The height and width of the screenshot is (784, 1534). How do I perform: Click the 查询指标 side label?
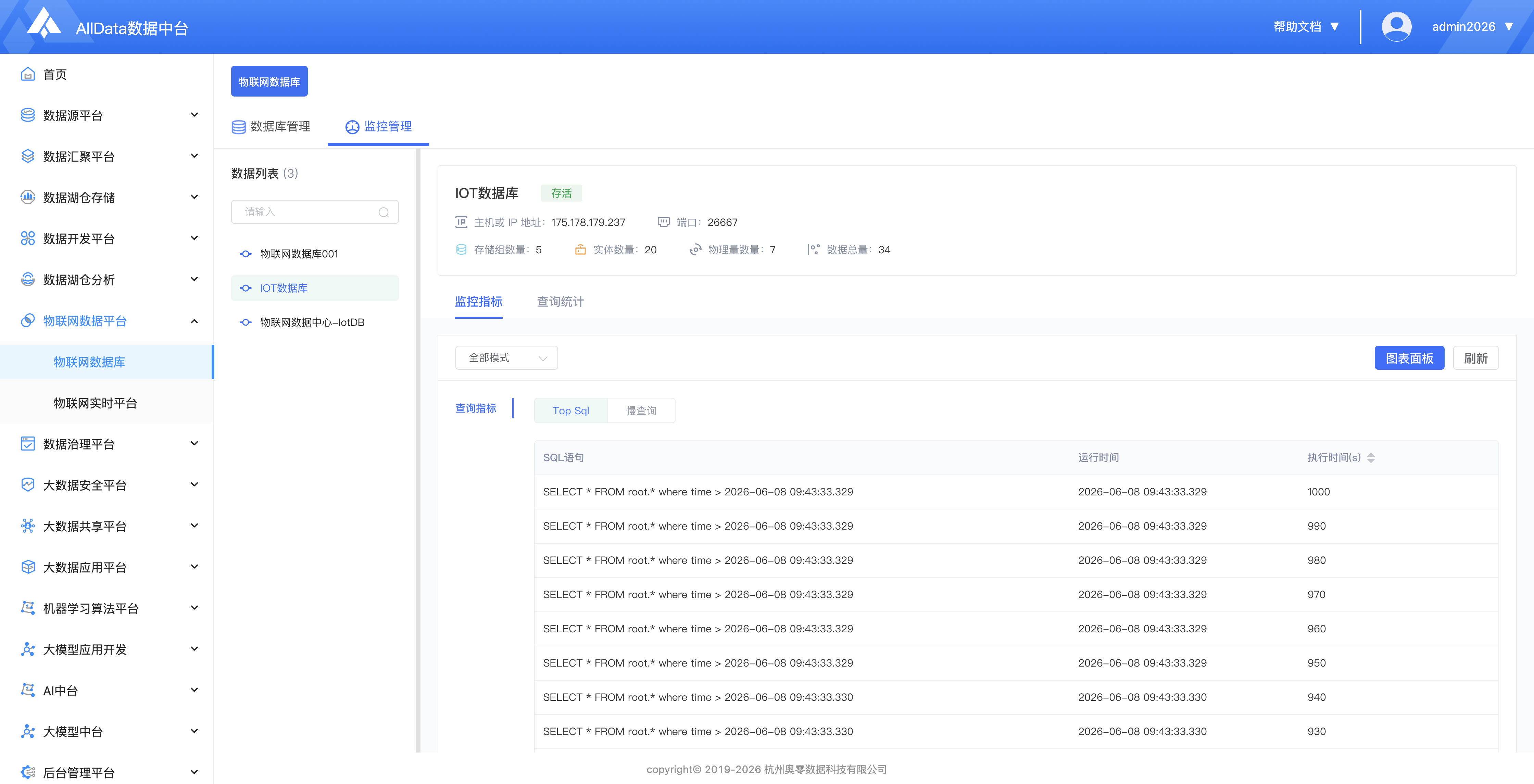[475, 408]
